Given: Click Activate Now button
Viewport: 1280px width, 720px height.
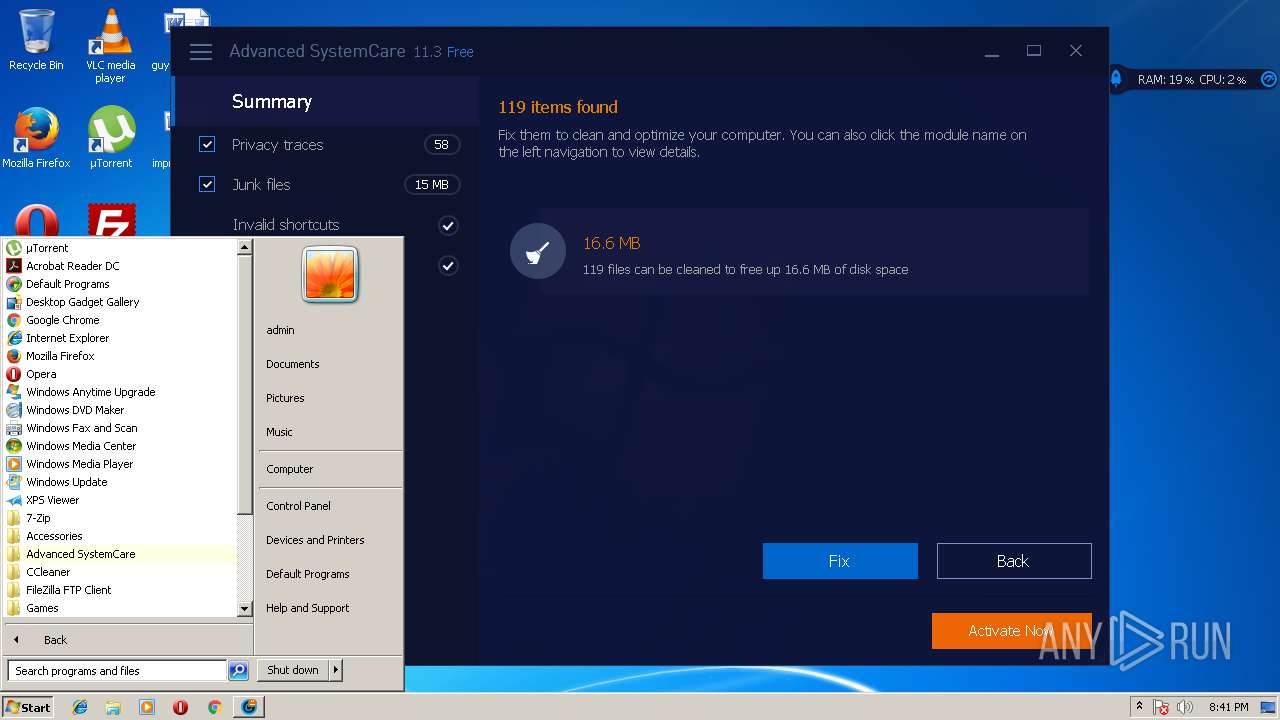Looking at the screenshot, I should point(1012,631).
